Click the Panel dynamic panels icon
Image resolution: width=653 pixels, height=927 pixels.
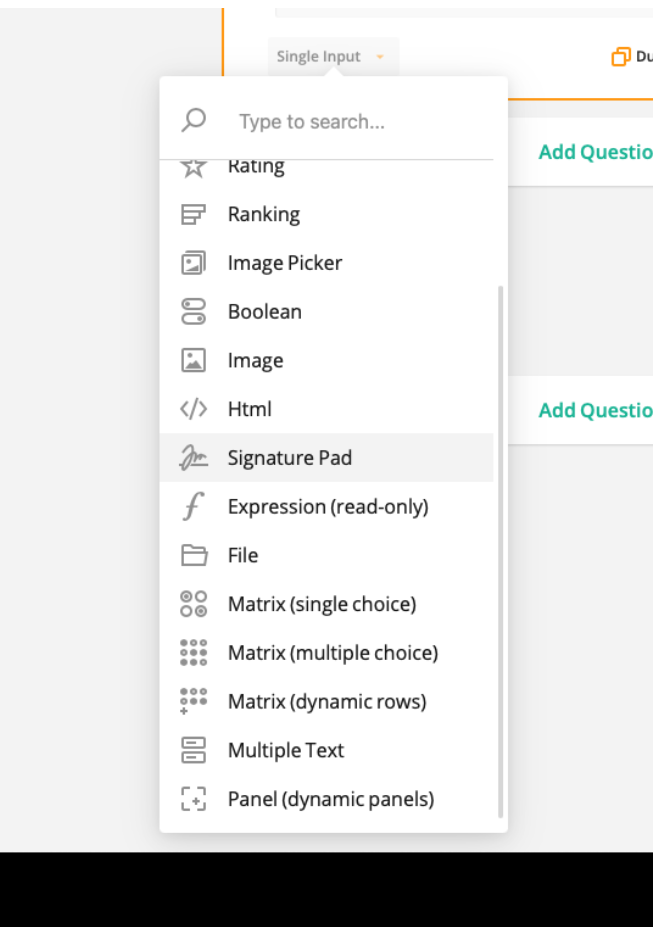point(193,799)
